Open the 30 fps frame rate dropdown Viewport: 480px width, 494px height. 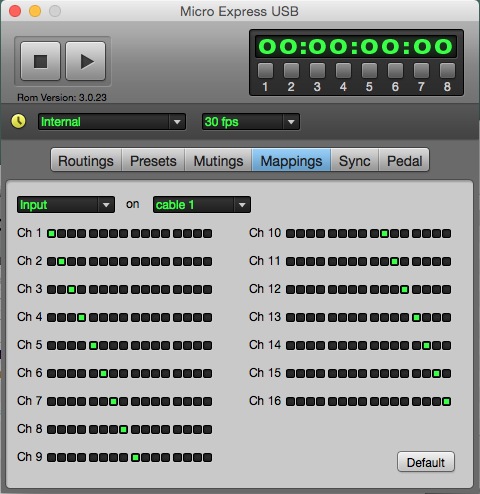[x=251, y=122]
